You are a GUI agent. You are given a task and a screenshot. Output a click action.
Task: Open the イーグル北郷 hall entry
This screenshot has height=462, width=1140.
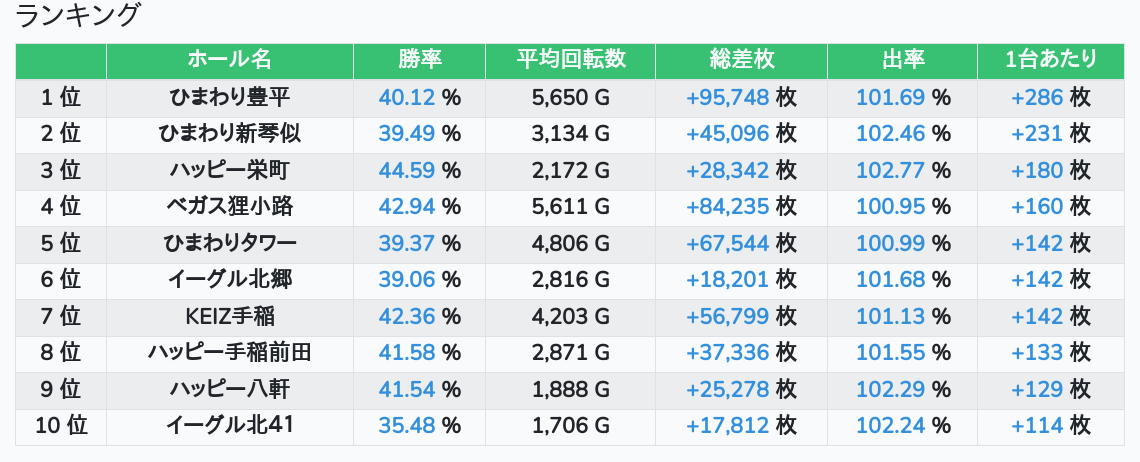(x=229, y=280)
